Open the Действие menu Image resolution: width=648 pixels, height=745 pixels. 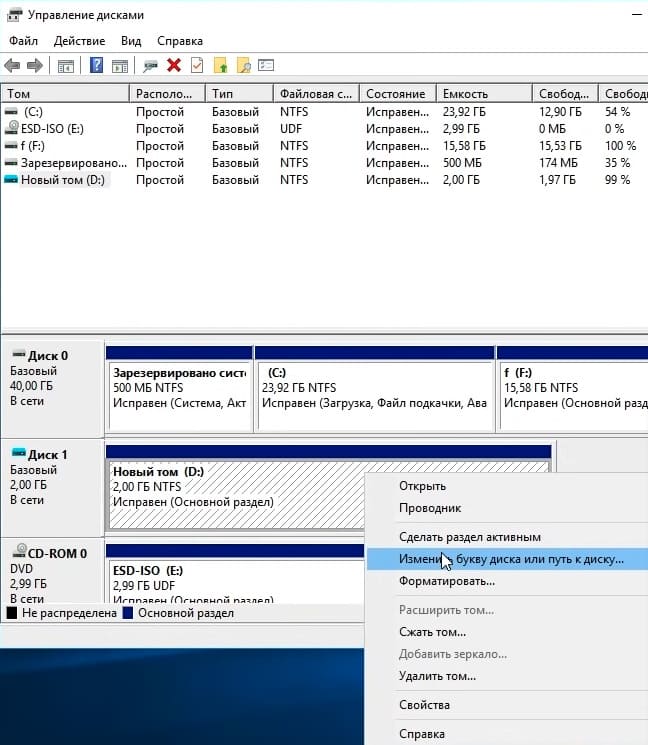(x=79, y=41)
